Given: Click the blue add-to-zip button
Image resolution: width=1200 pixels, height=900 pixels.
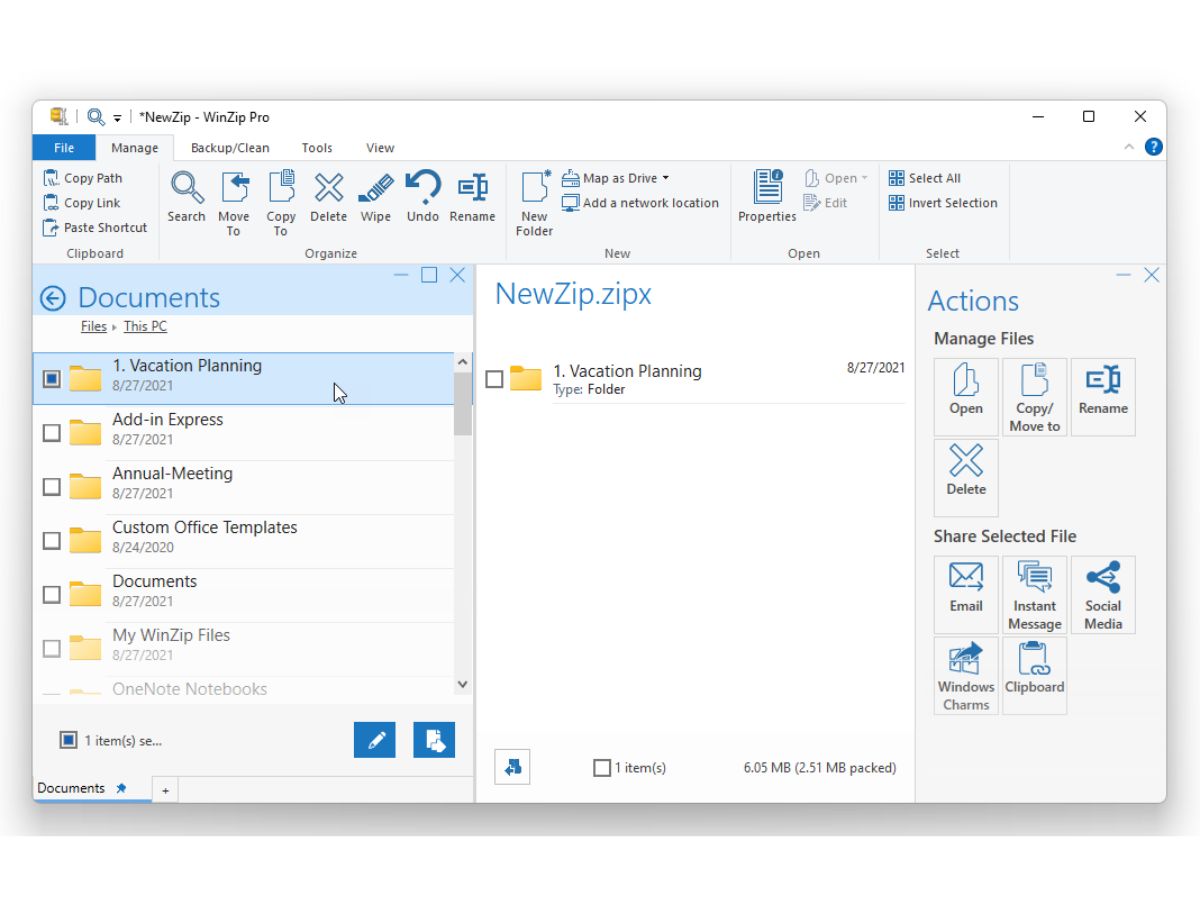Looking at the screenshot, I should point(434,740).
